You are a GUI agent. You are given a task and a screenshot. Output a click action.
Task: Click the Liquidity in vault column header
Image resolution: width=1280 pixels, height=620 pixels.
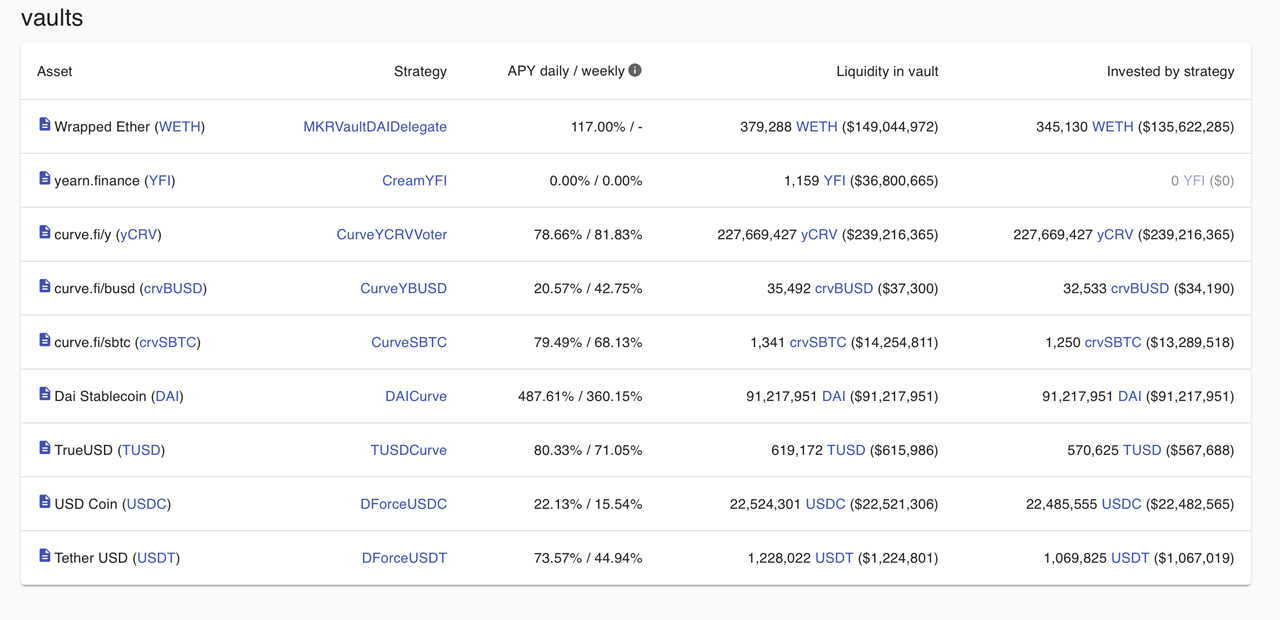(887, 71)
